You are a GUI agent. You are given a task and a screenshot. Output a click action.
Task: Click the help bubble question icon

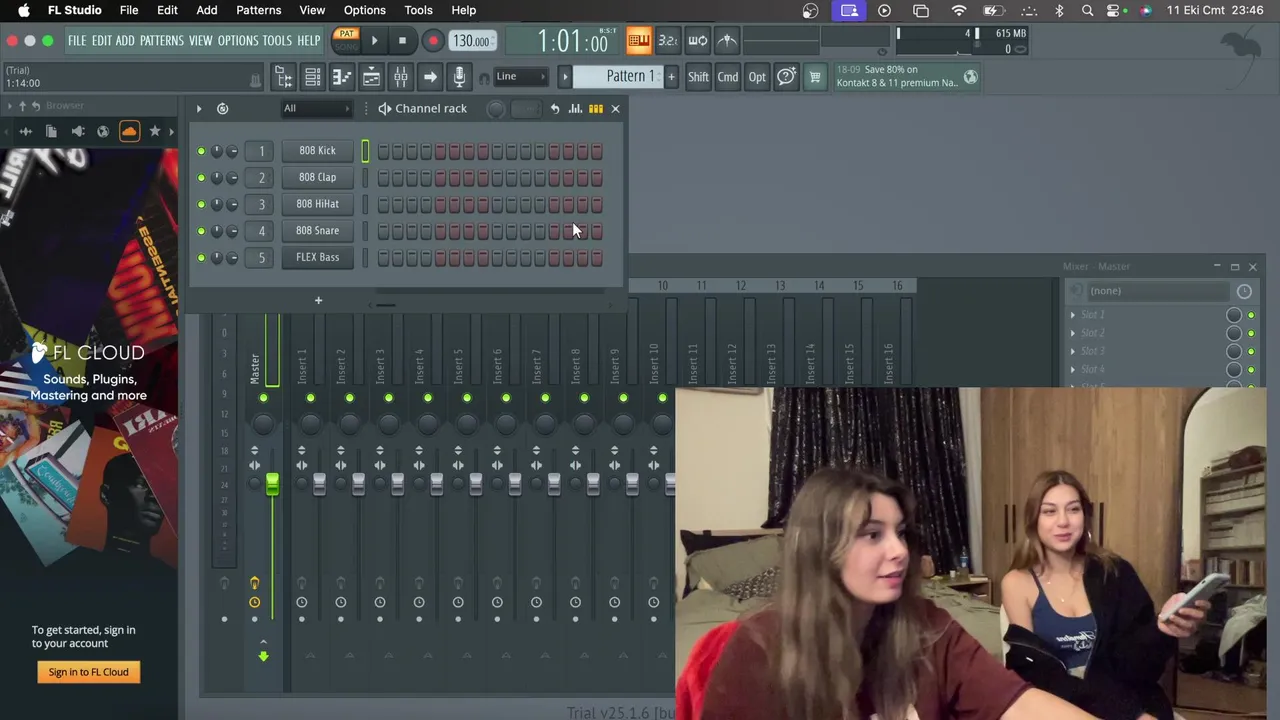coord(786,77)
